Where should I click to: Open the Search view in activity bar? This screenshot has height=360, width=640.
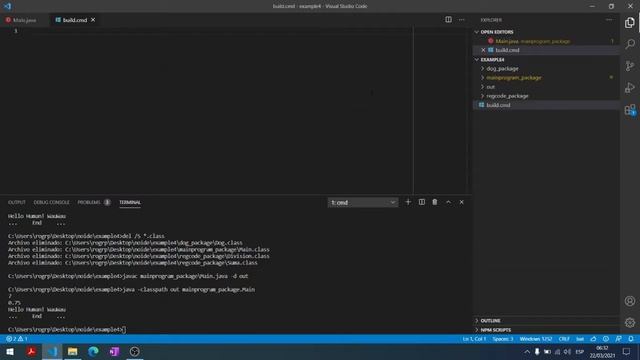click(630, 44)
